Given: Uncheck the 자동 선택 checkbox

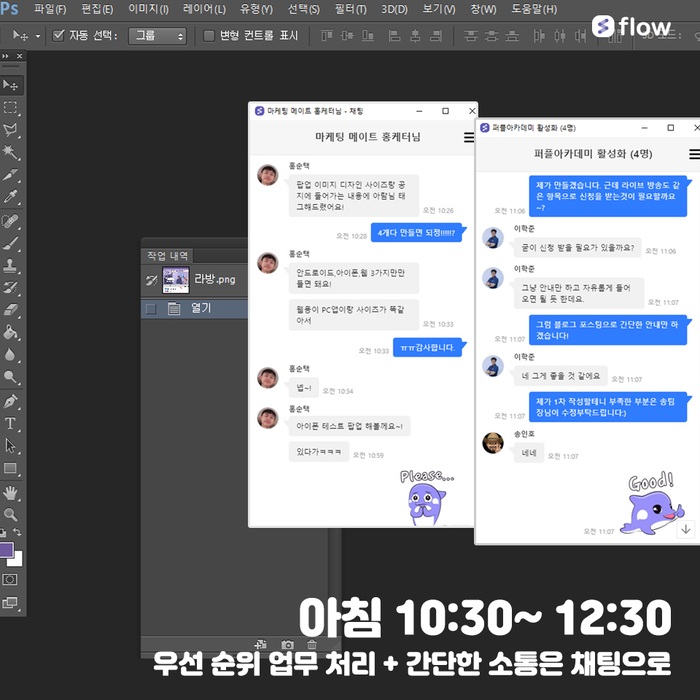Looking at the screenshot, I should point(58,36).
